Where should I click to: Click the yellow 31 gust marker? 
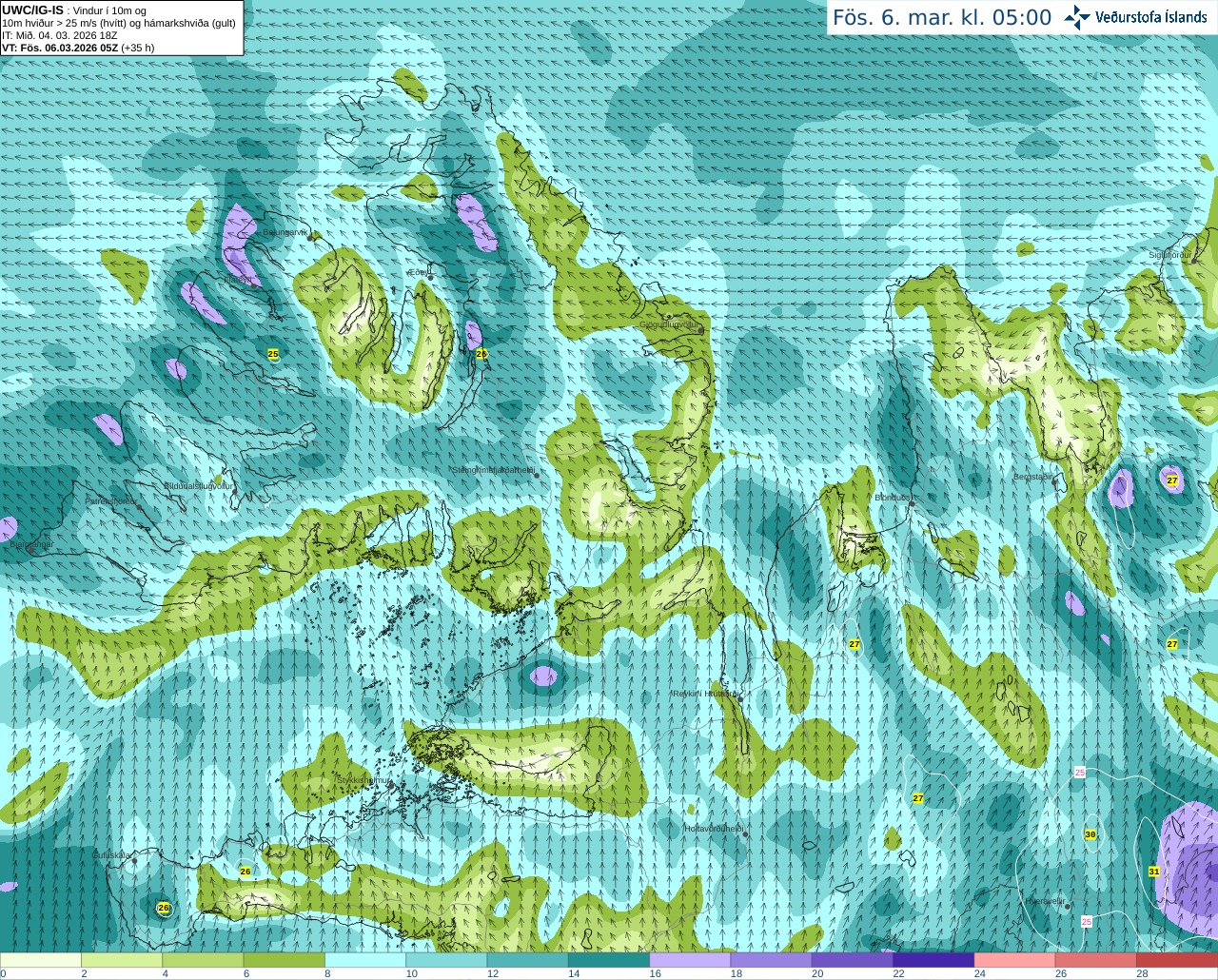(1154, 872)
